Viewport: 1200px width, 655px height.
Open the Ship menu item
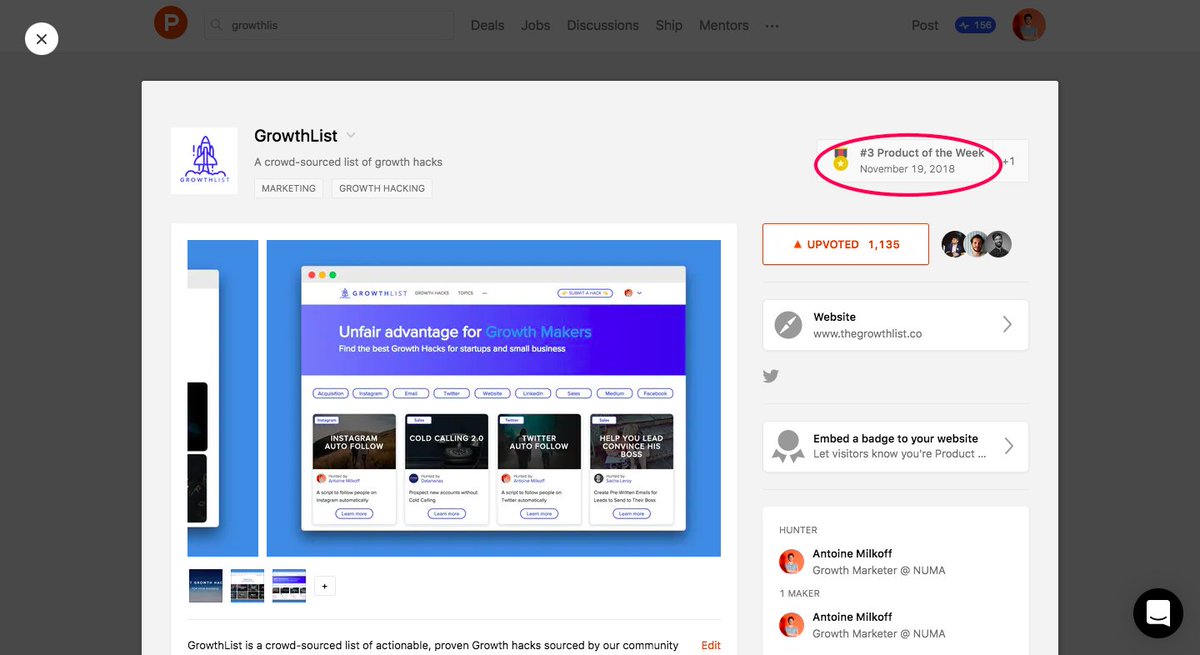[669, 25]
